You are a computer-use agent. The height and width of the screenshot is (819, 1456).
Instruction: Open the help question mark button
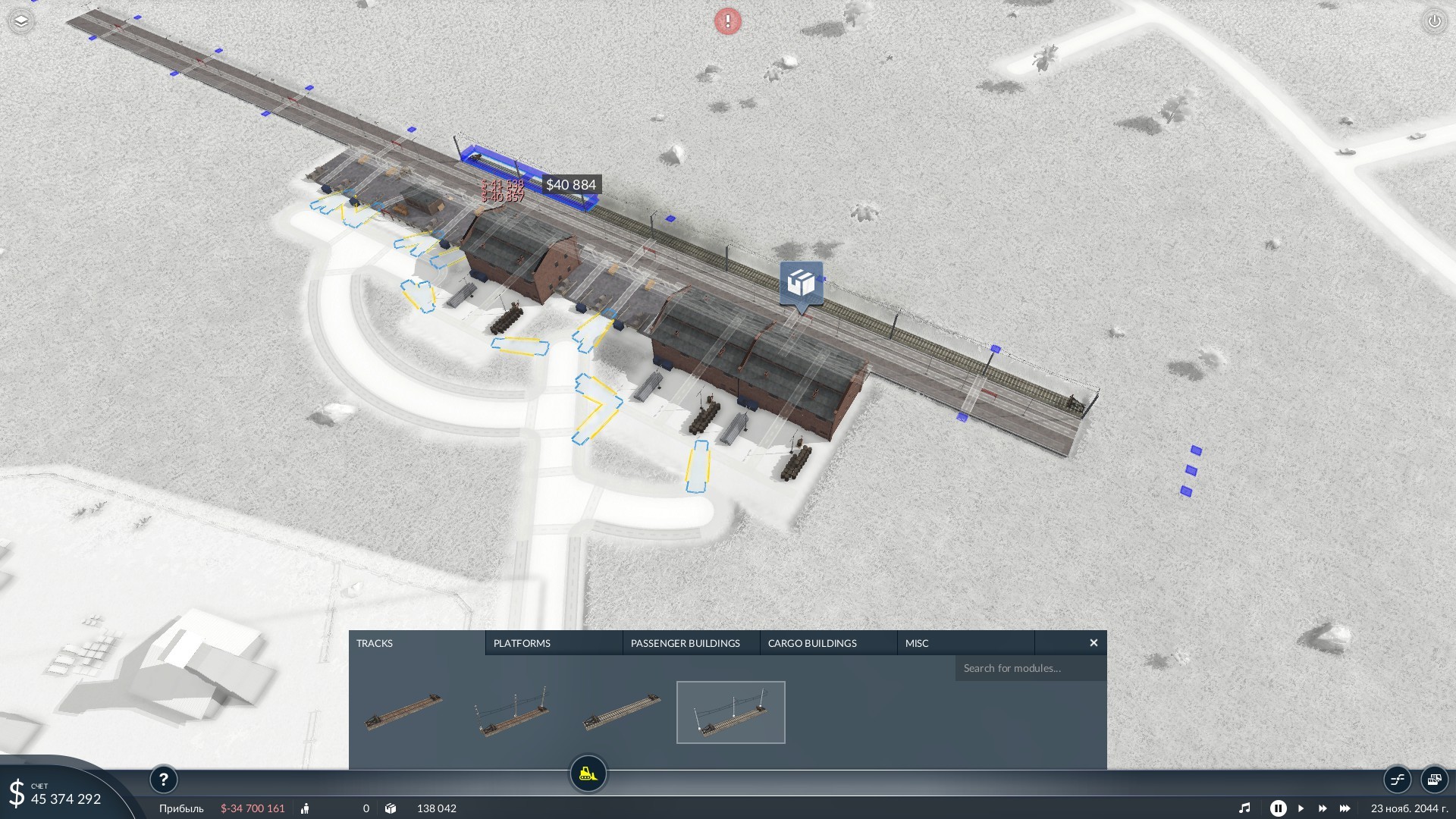coord(163,779)
